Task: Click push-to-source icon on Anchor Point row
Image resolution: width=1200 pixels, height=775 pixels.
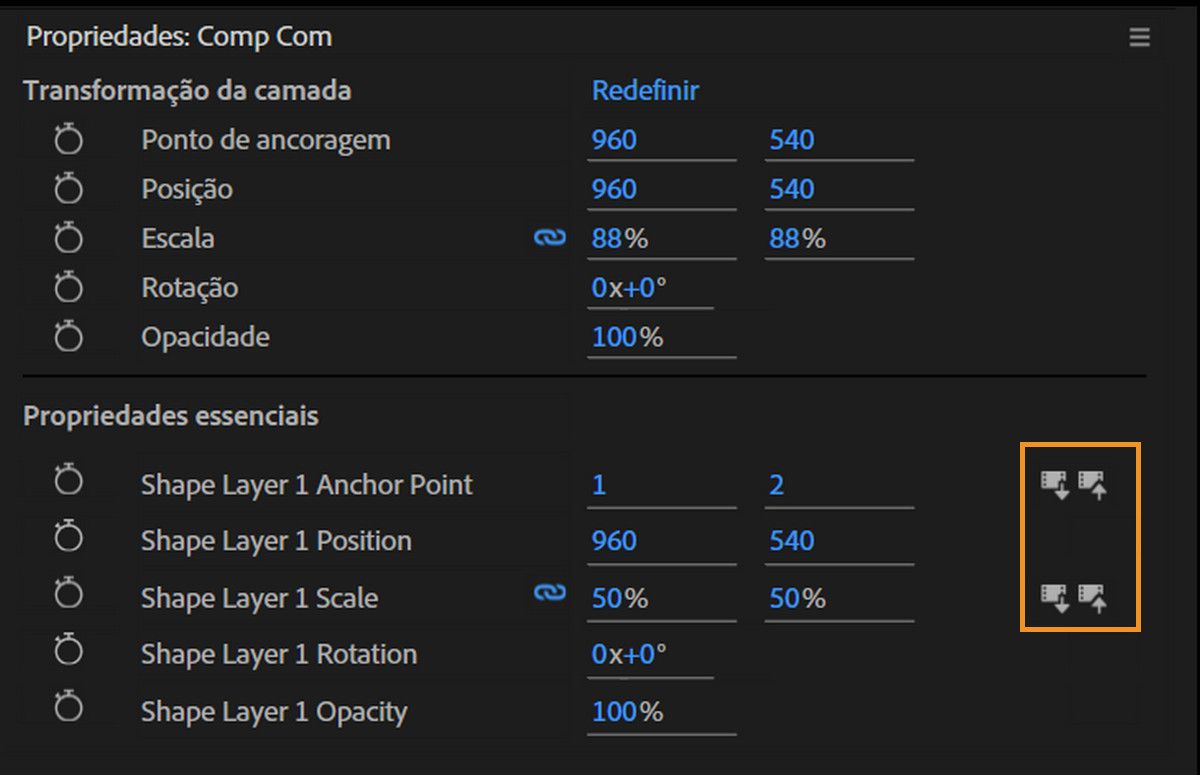Action: point(1093,485)
